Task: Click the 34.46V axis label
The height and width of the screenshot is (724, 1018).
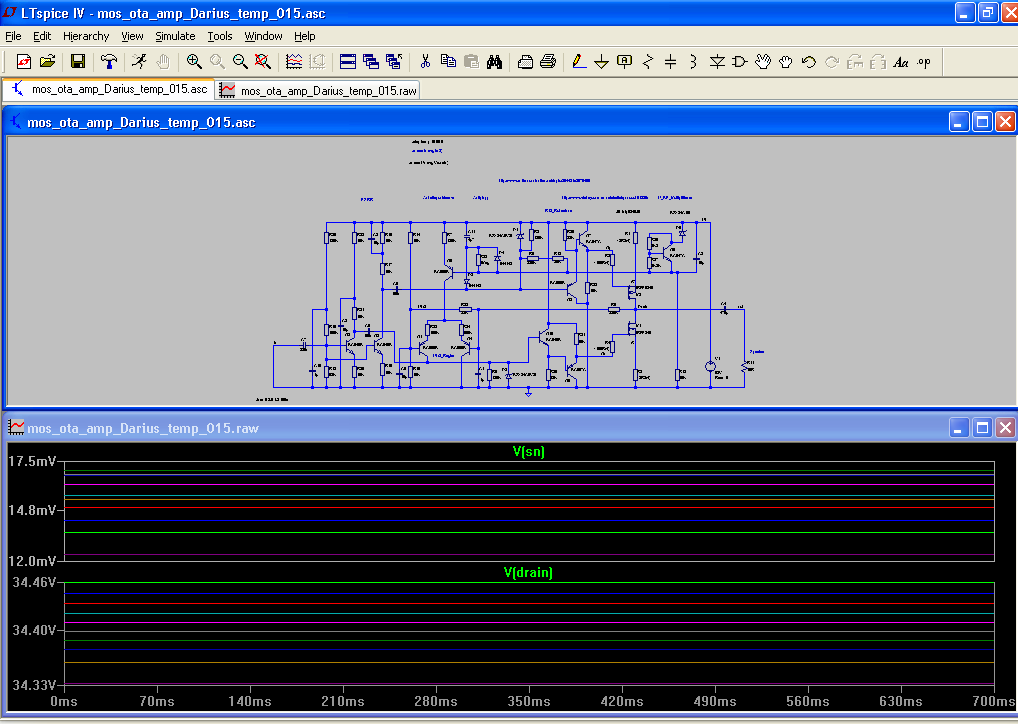Action: click(34, 582)
